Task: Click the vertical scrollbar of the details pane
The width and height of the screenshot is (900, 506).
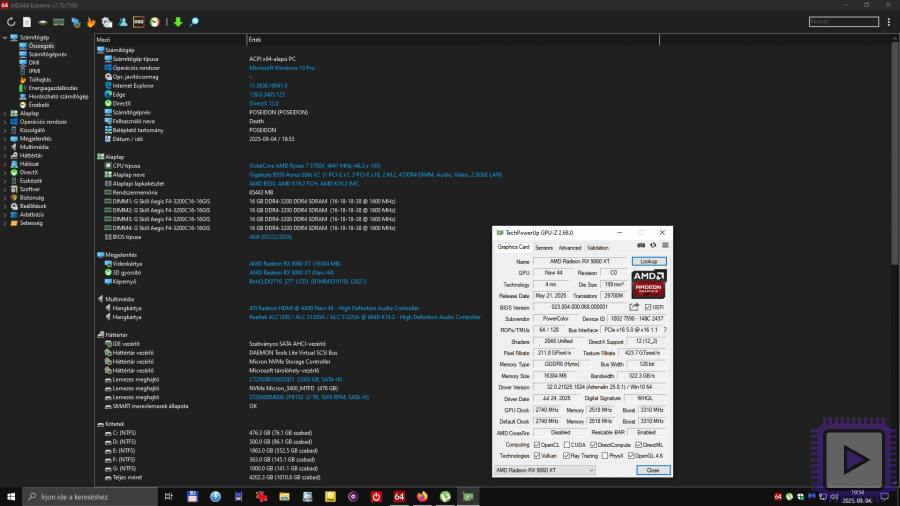Action: tap(895, 152)
